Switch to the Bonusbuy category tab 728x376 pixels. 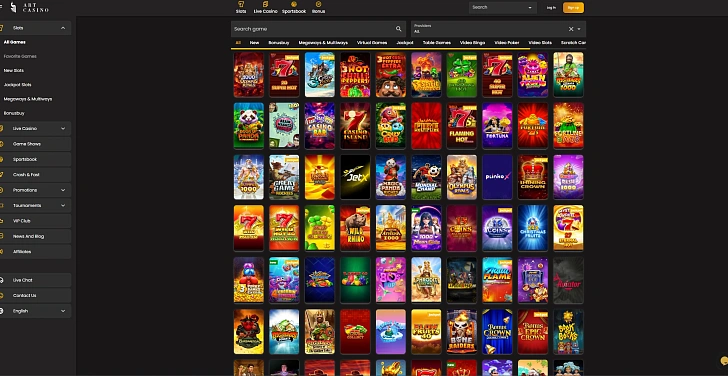279,43
